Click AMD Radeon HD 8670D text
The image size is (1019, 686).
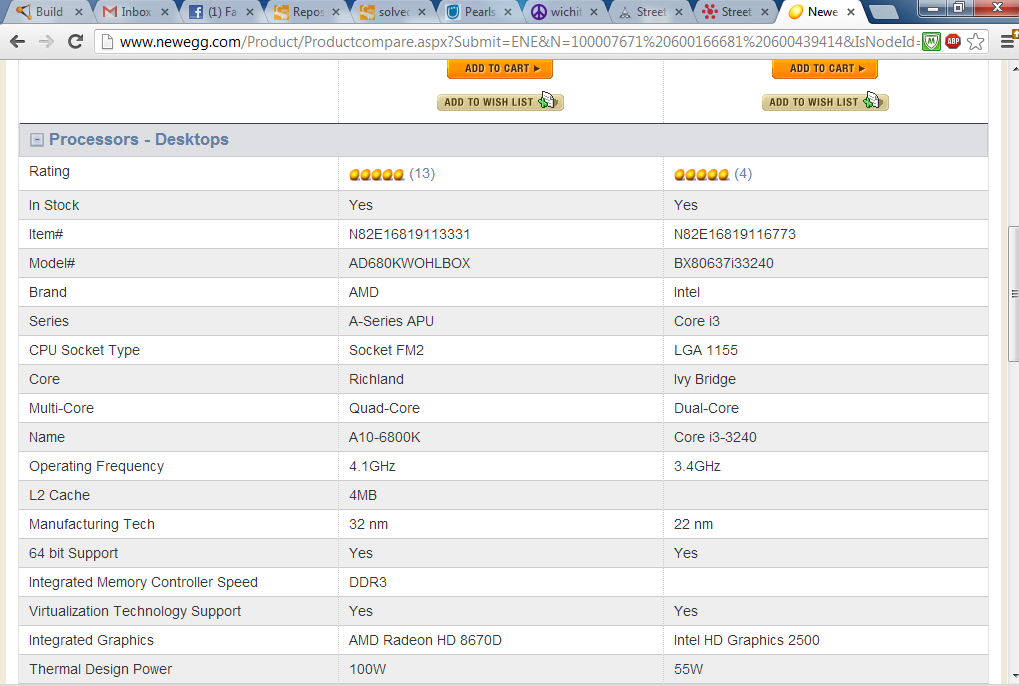tap(425, 641)
